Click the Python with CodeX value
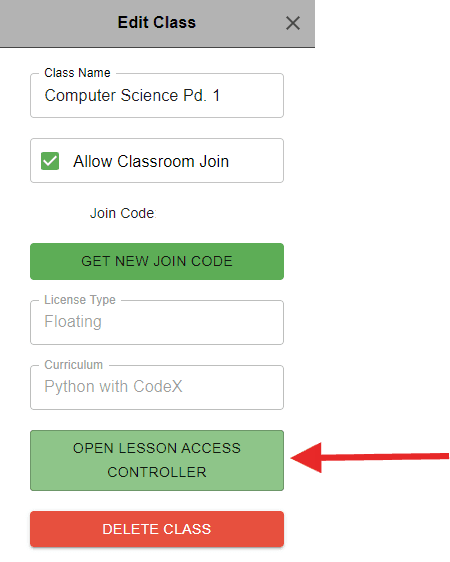 [113, 387]
